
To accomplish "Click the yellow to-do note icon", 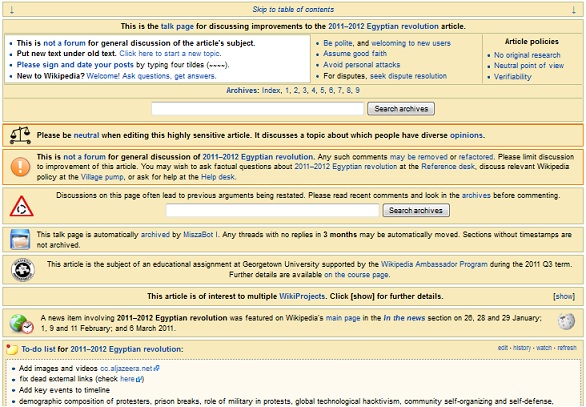I will tap(12, 349).
